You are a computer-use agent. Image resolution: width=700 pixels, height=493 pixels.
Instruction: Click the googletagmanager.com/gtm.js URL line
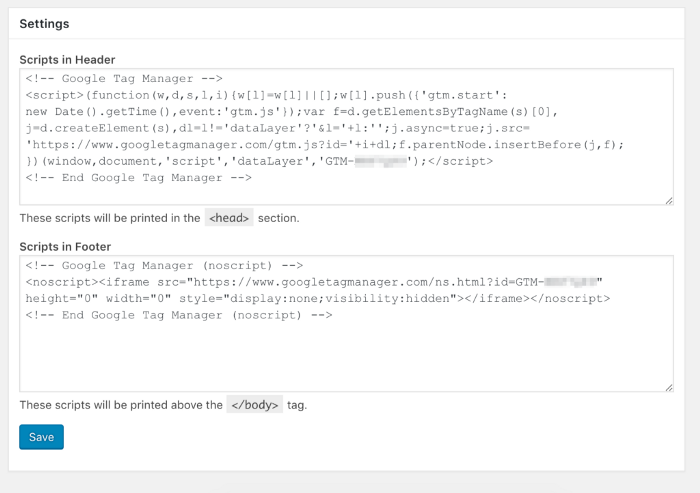[x=325, y=145]
